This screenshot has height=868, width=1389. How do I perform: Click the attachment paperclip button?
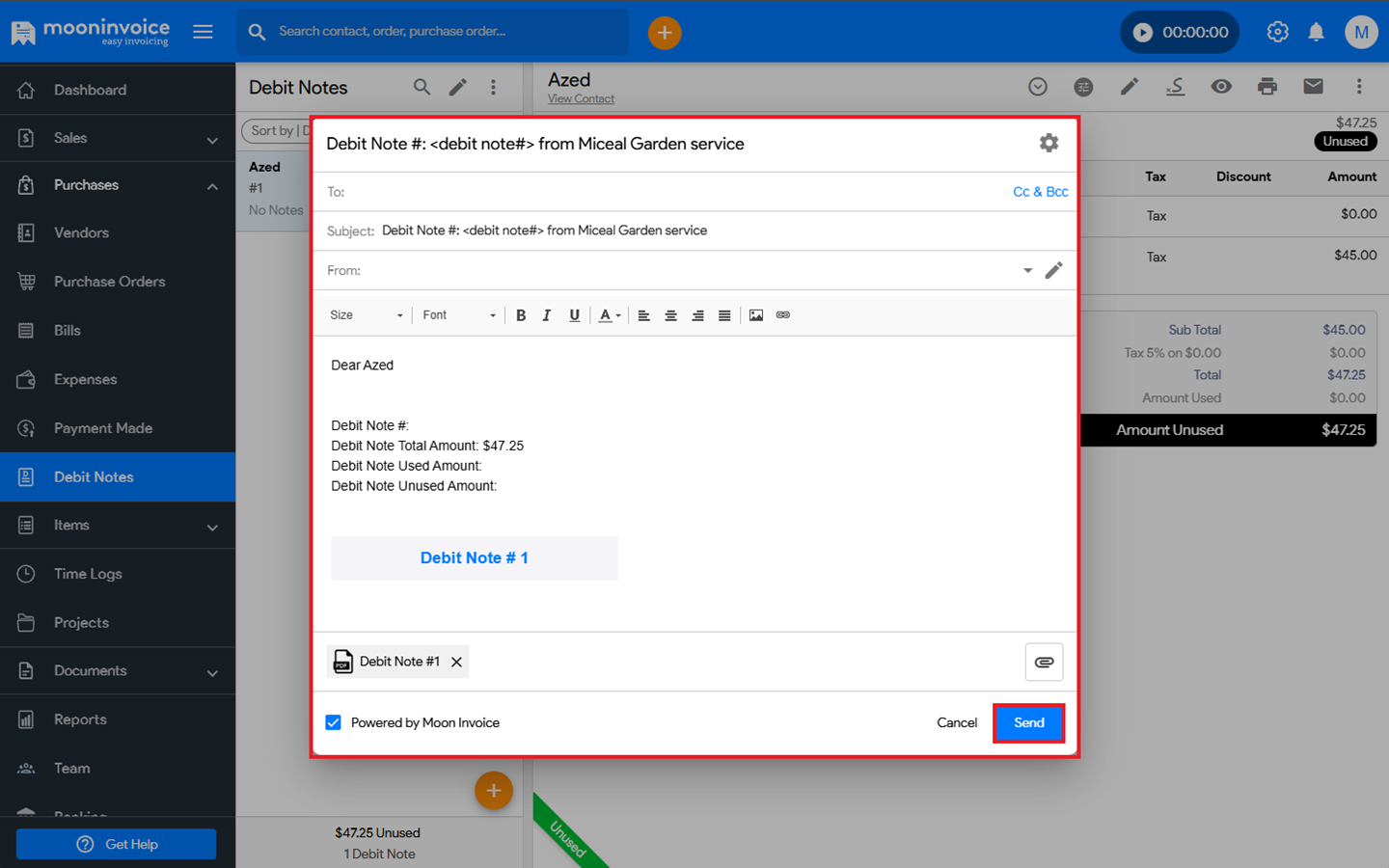pyautogui.click(x=1044, y=662)
